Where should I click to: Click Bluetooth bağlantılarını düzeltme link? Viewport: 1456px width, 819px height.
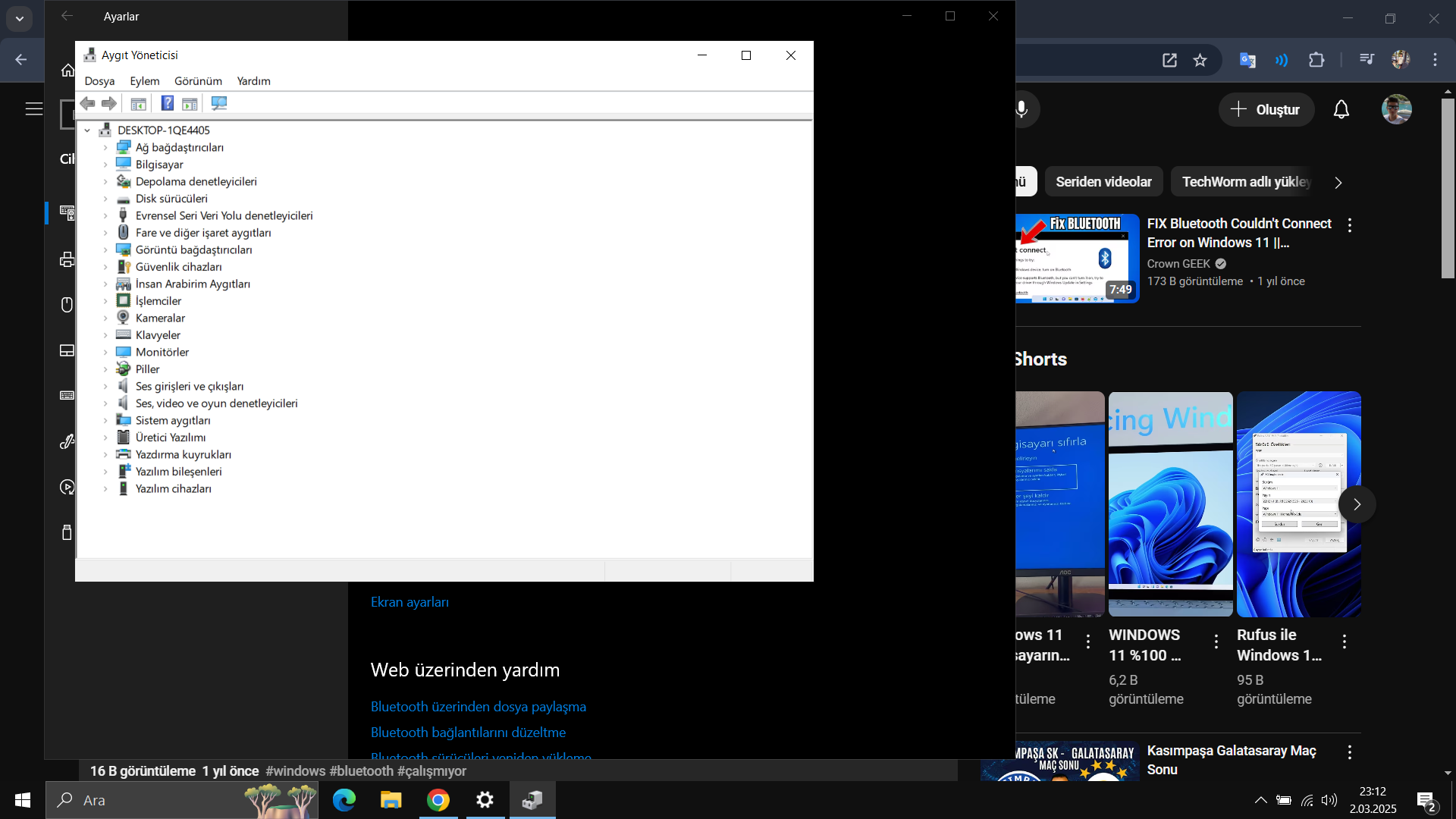[468, 733]
